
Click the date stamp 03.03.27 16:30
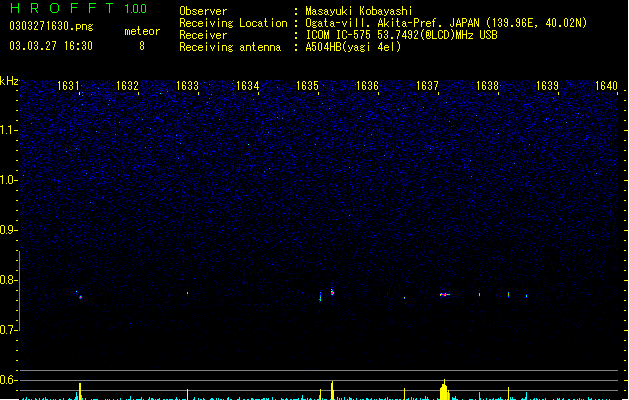tap(51, 46)
